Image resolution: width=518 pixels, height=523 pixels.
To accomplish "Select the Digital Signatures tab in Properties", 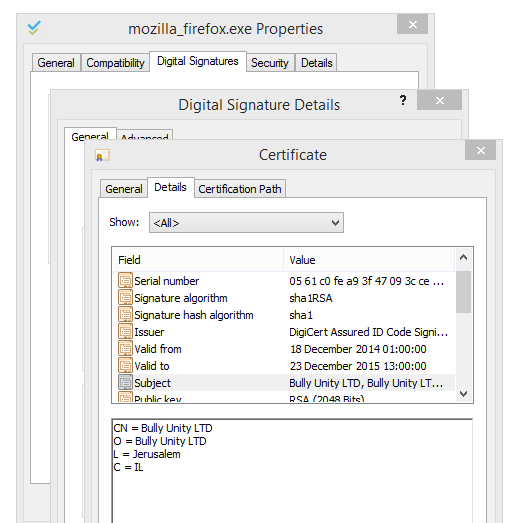I will 198,61.
